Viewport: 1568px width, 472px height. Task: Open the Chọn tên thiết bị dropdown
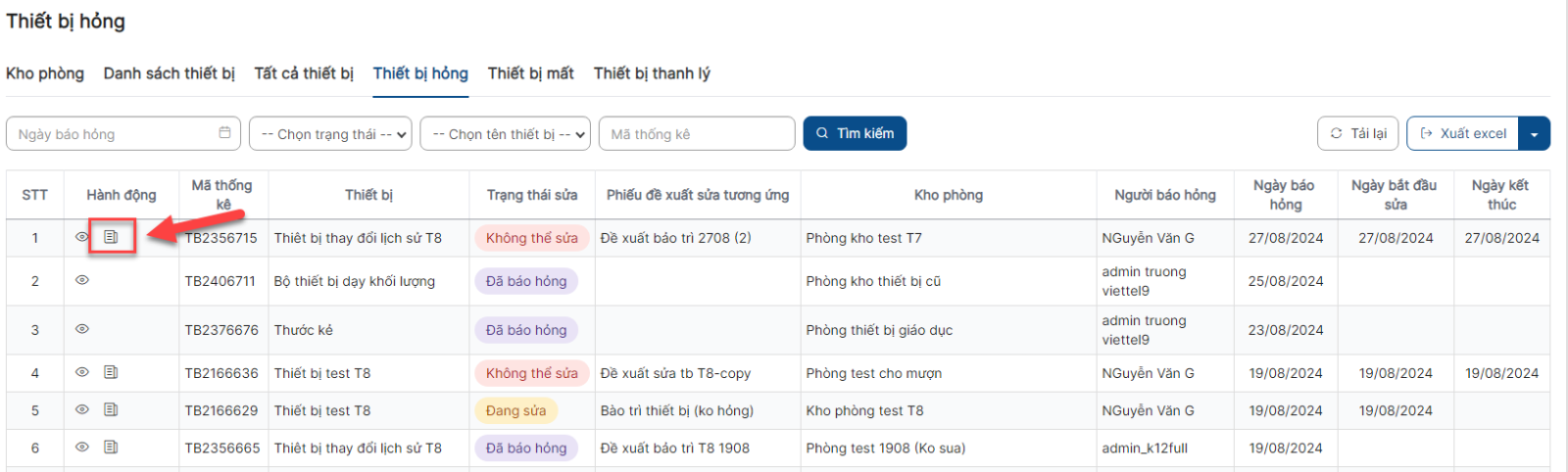point(505,134)
